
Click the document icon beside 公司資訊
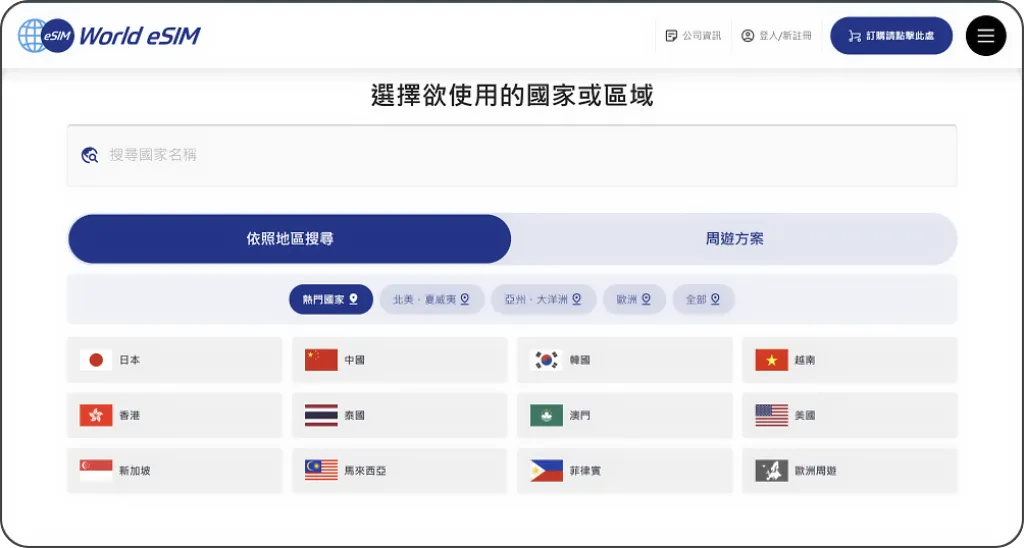(671, 36)
